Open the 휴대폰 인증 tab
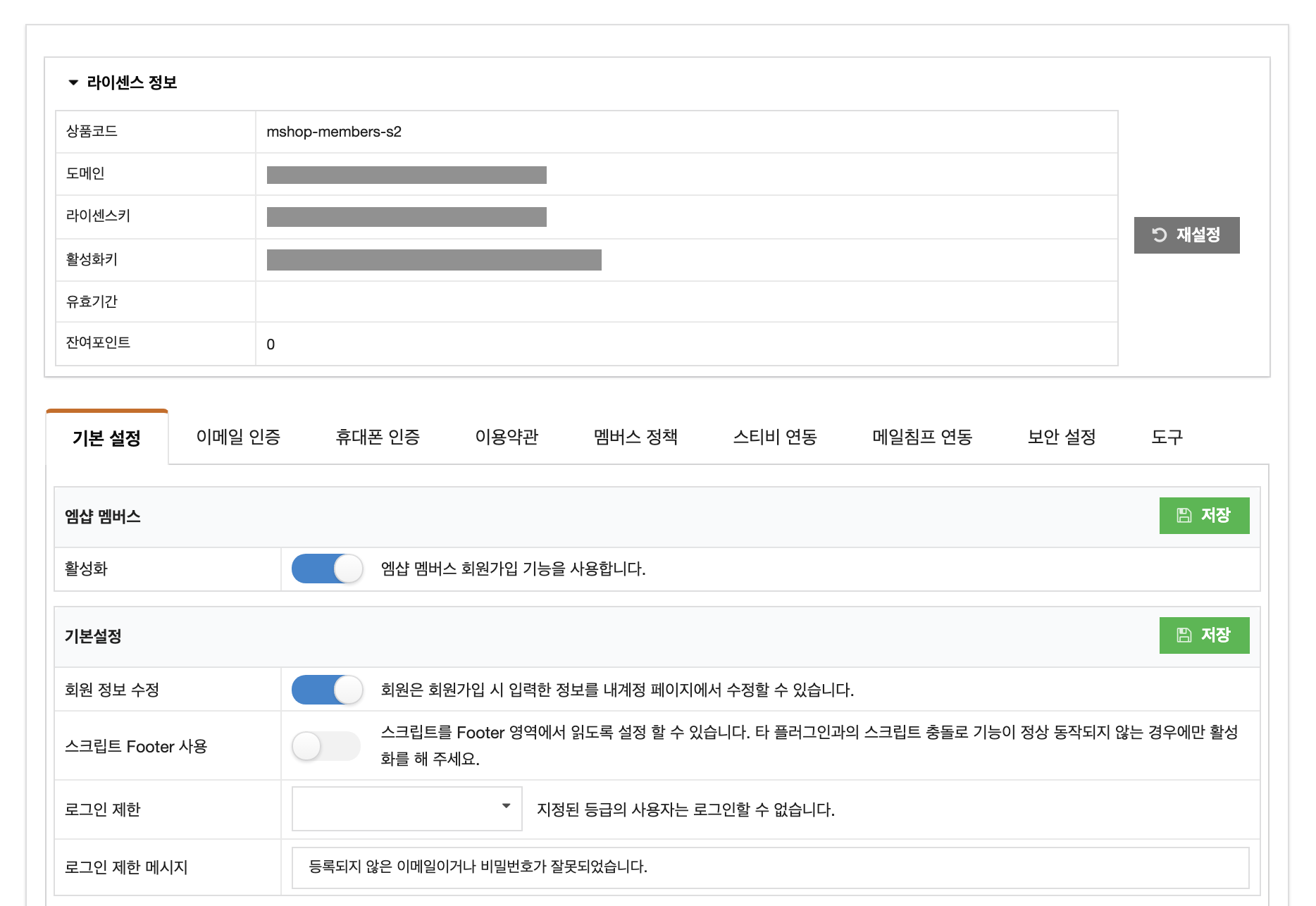 378,437
